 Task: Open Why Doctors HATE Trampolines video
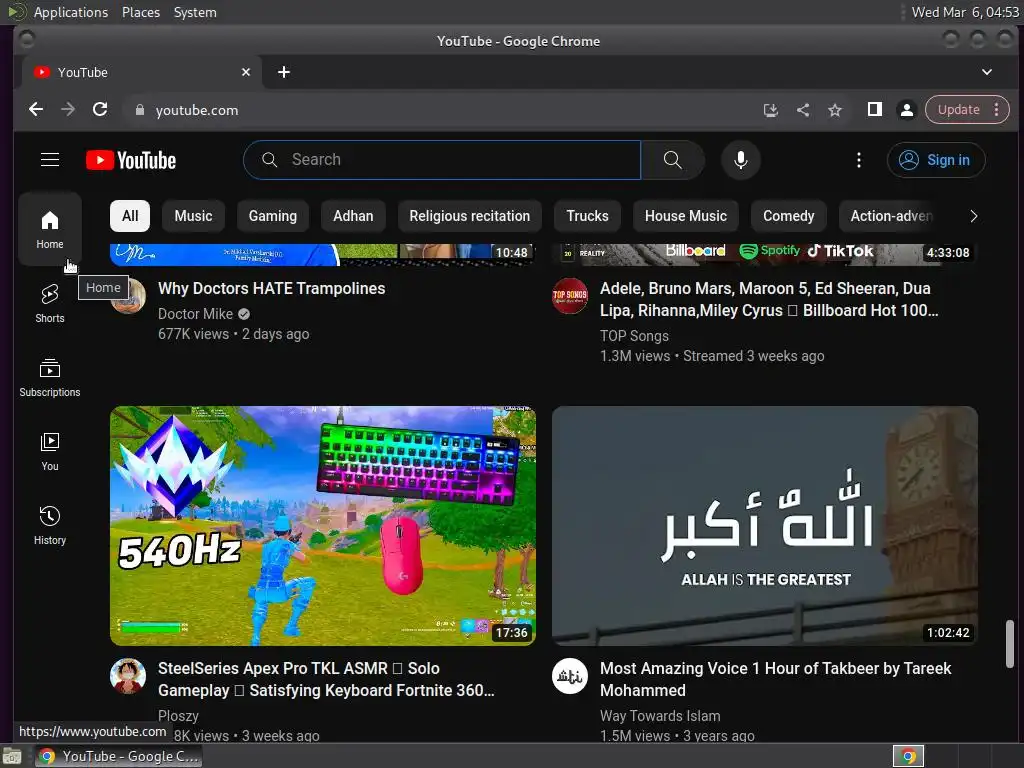272,289
